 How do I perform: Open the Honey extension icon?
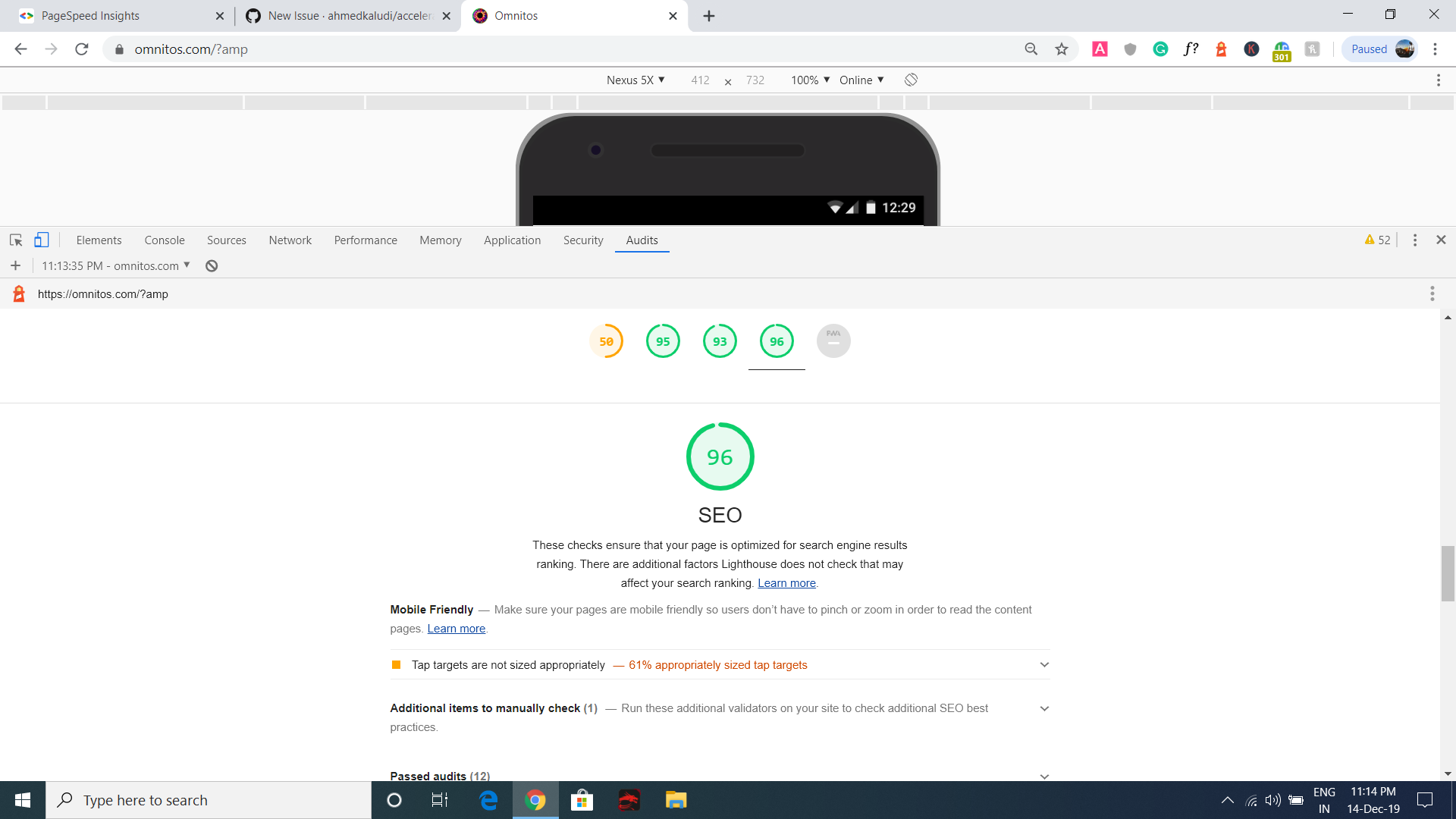pos(1312,49)
